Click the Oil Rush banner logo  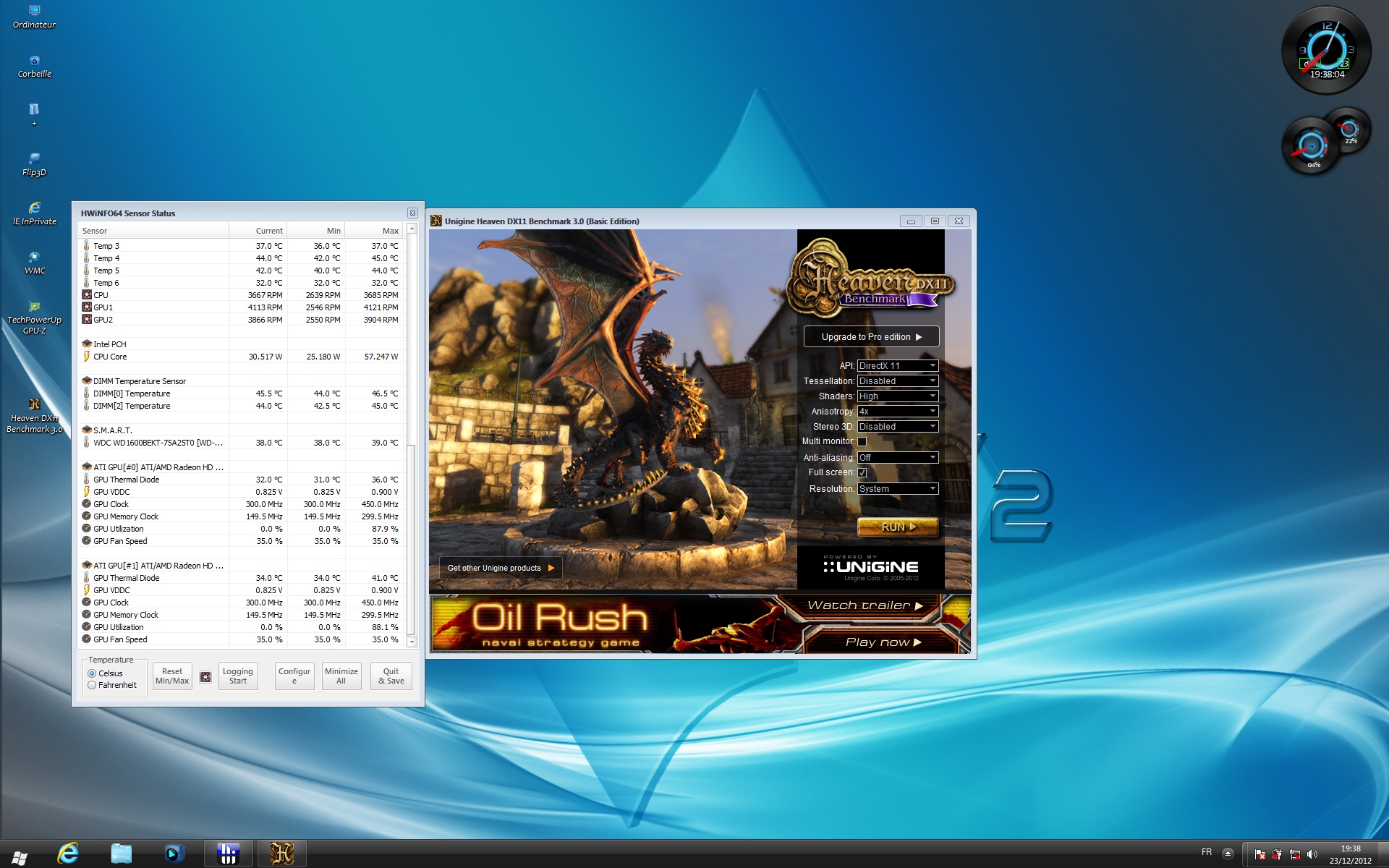pos(560,625)
